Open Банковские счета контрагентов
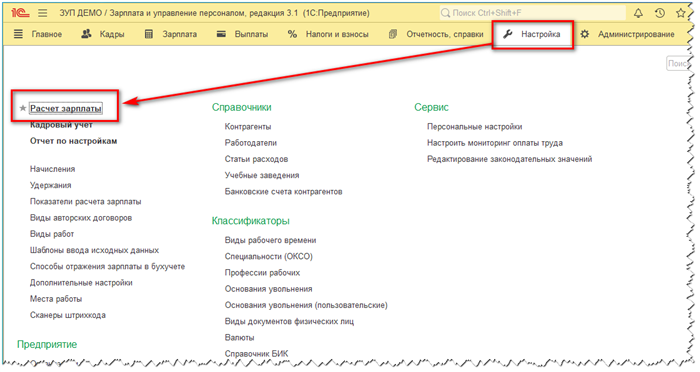 click(x=283, y=191)
